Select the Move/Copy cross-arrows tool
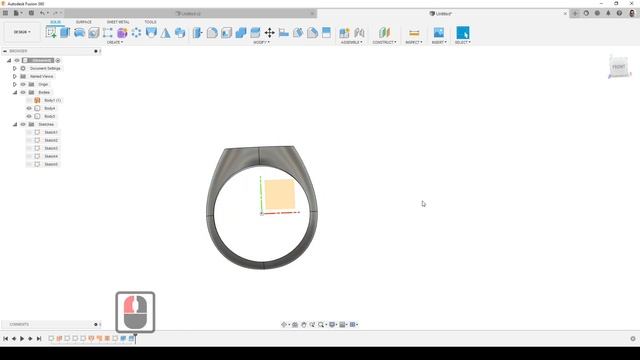 (x=269, y=33)
